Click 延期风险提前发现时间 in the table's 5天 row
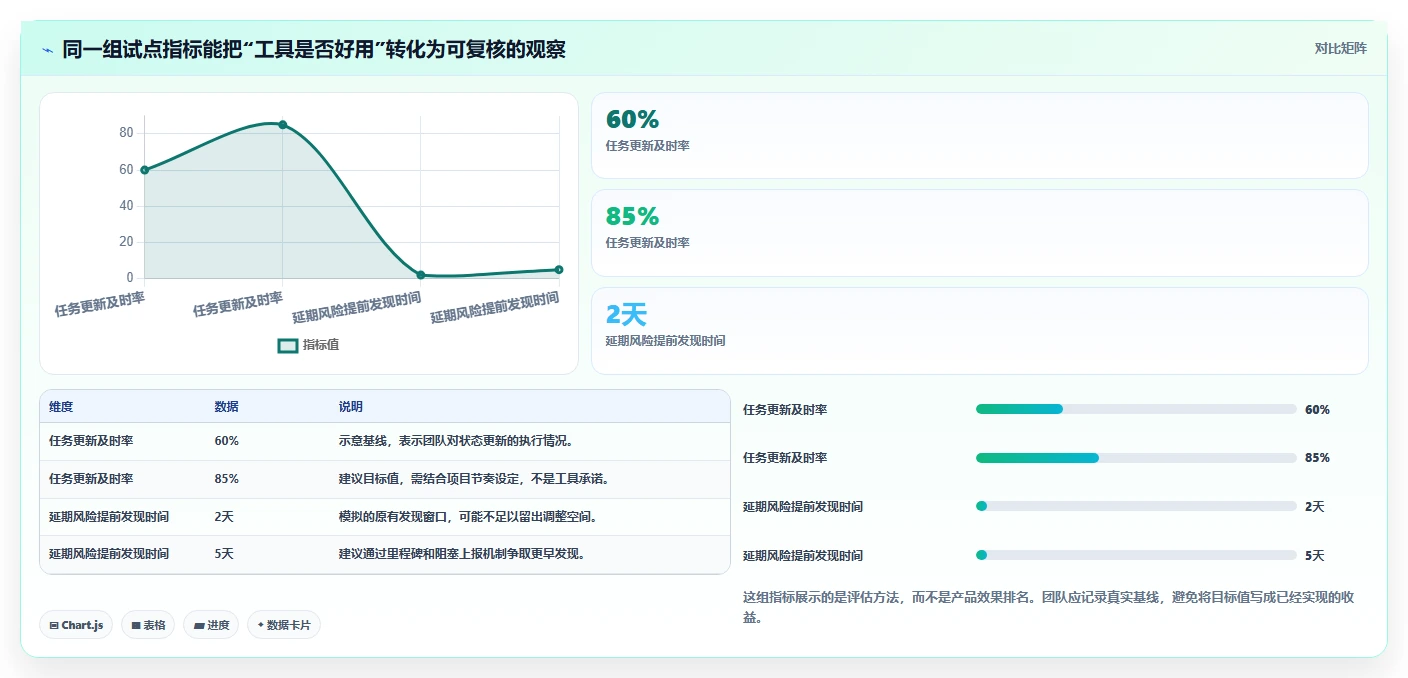This screenshot has width=1408, height=678. click(x=109, y=554)
